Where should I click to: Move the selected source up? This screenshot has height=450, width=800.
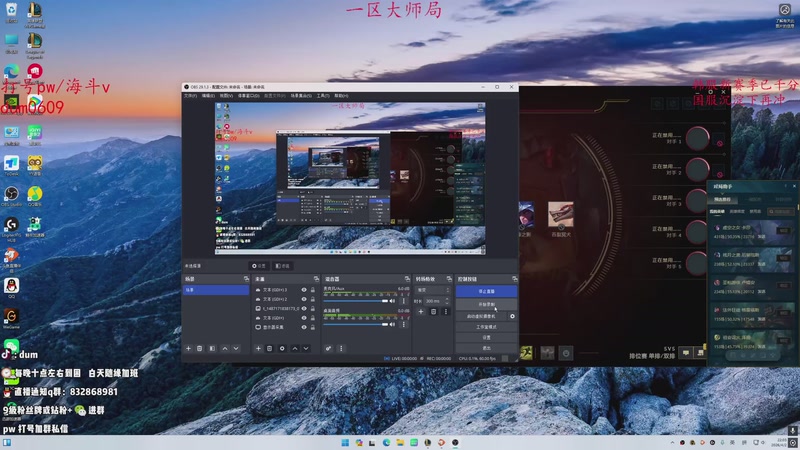click(x=293, y=348)
